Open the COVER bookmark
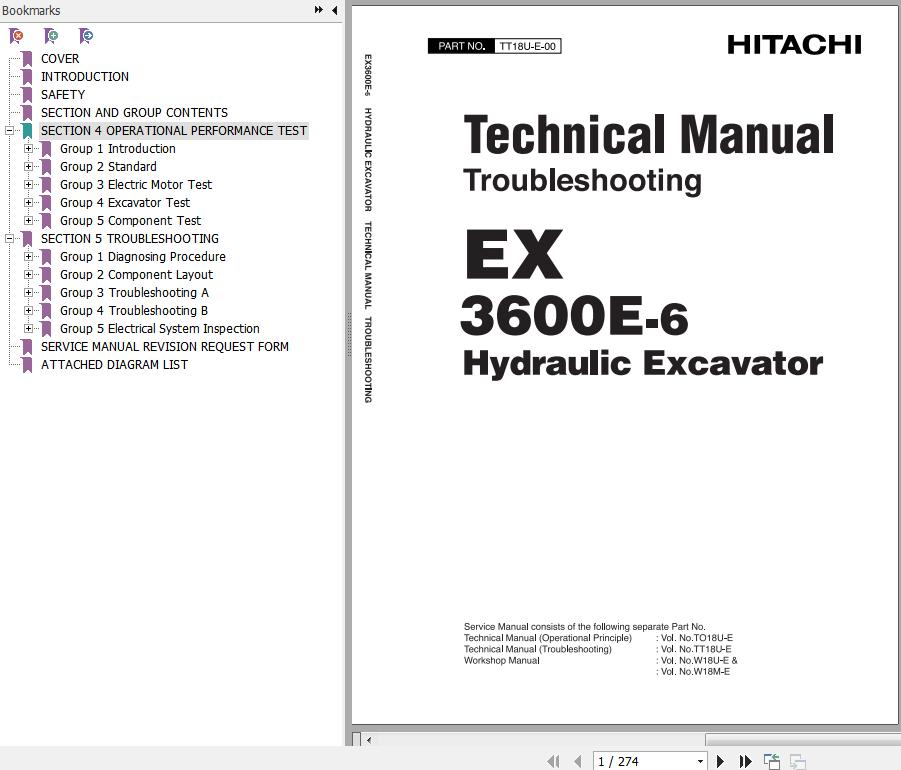This screenshot has height=770, width=901. (x=60, y=59)
